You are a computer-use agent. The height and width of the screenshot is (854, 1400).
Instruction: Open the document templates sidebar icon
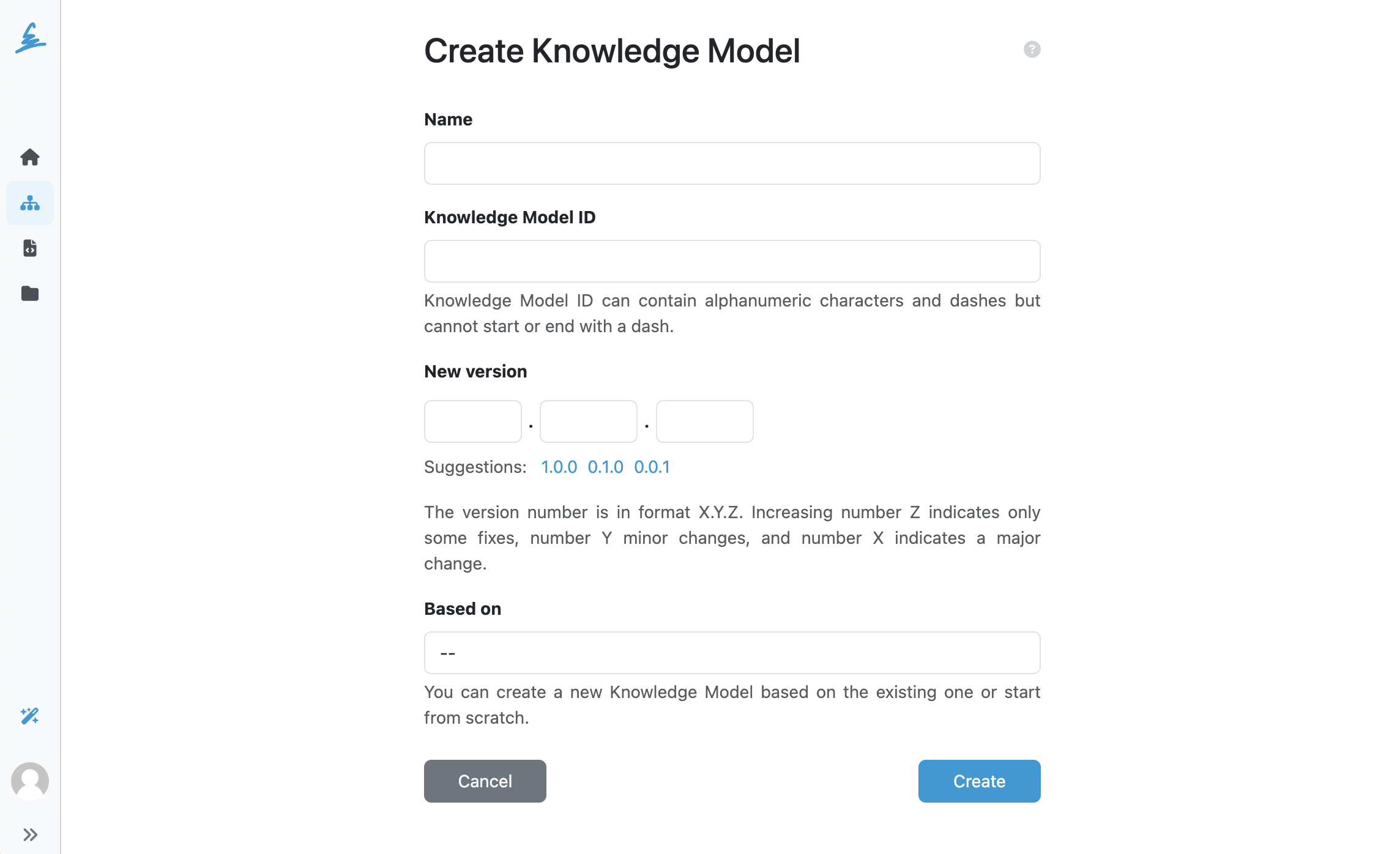29,248
